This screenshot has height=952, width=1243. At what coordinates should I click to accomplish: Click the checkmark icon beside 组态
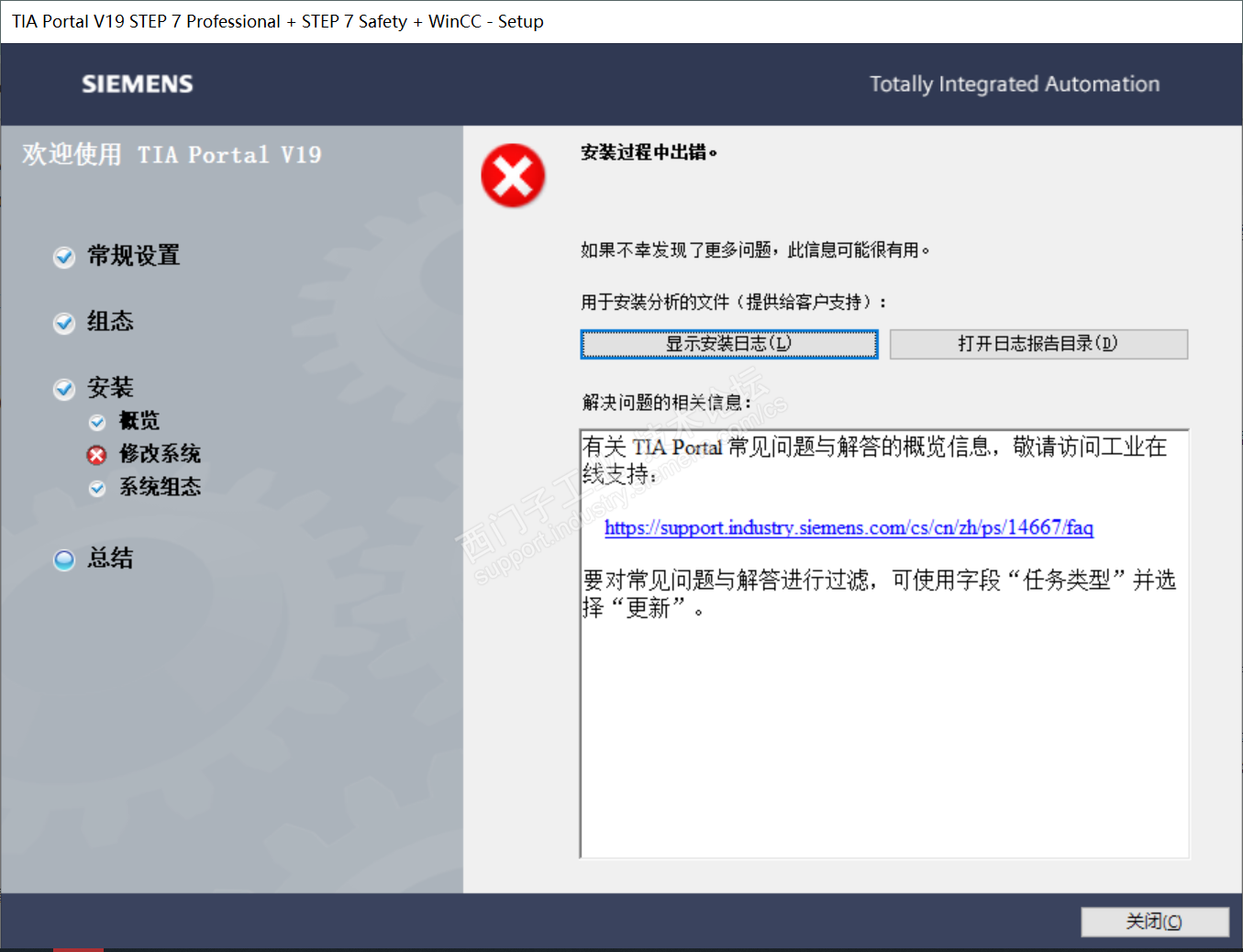(64, 323)
